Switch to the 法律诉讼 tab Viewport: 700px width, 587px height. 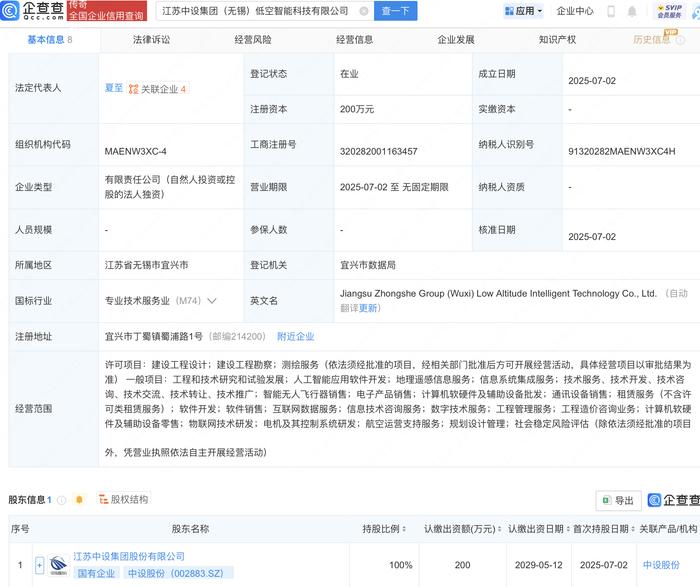click(x=151, y=40)
